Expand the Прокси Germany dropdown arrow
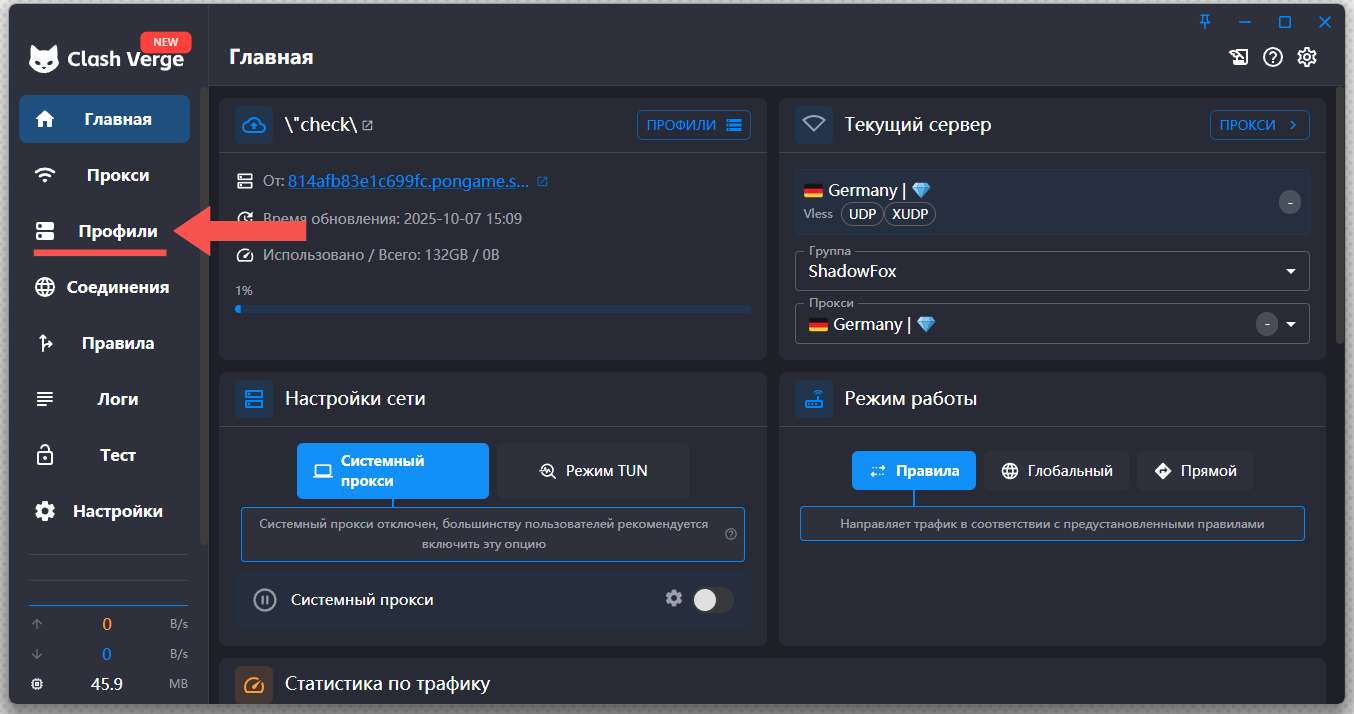 tap(1291, 324)
